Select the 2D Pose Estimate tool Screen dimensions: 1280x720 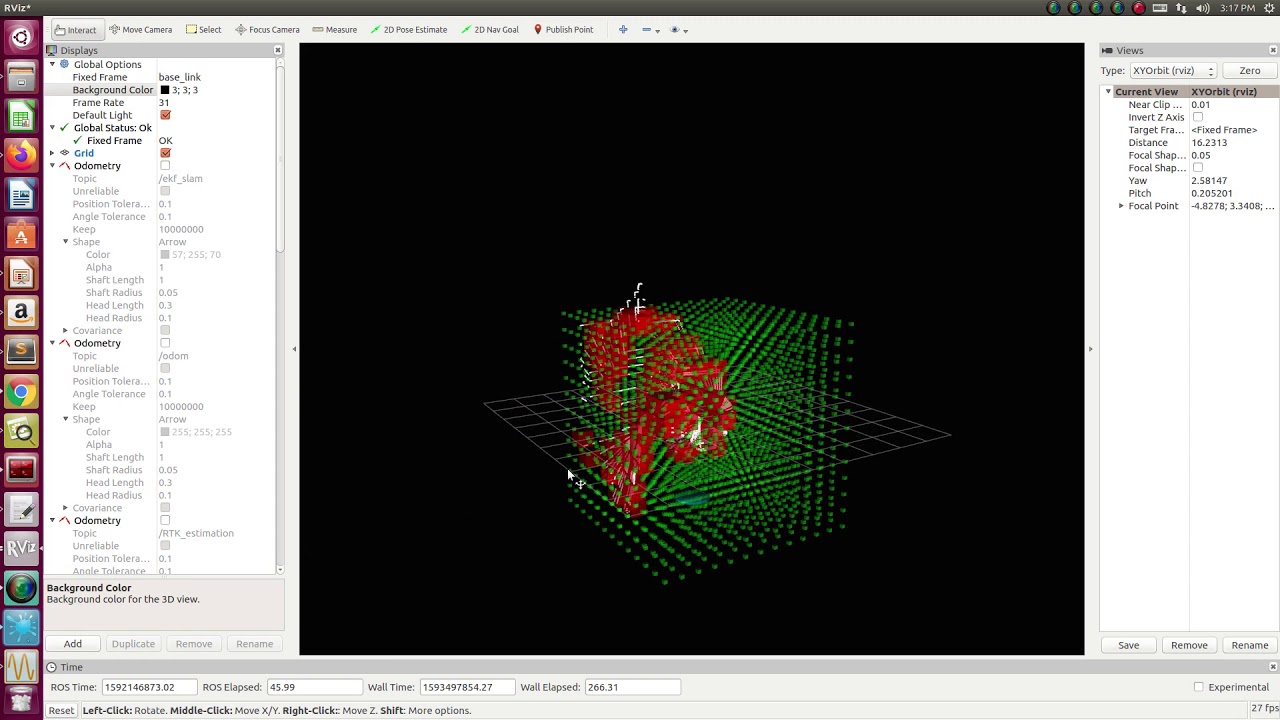[408, 30]
